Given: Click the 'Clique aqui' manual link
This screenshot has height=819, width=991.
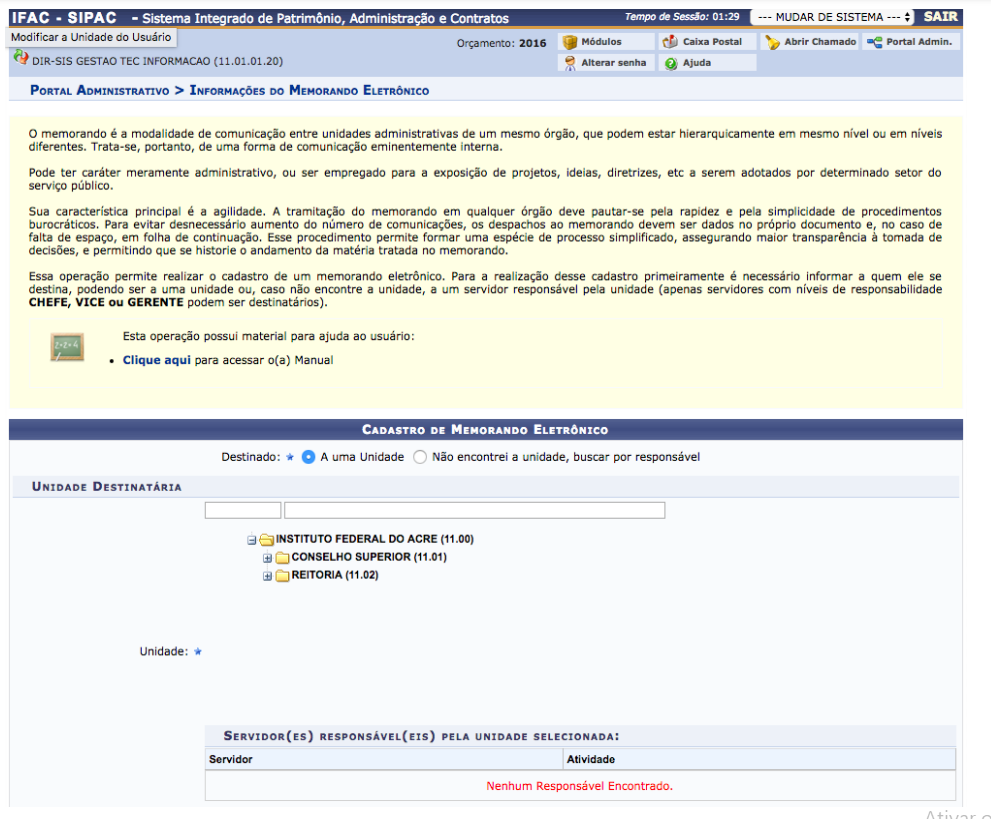Looking at the screenshot, I should point(157,360).
